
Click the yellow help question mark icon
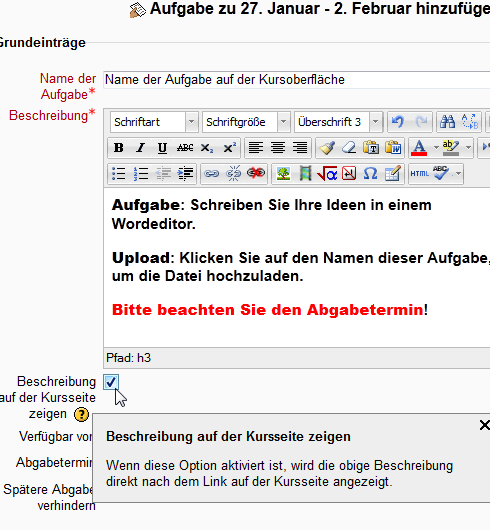[x=81, y=414]
